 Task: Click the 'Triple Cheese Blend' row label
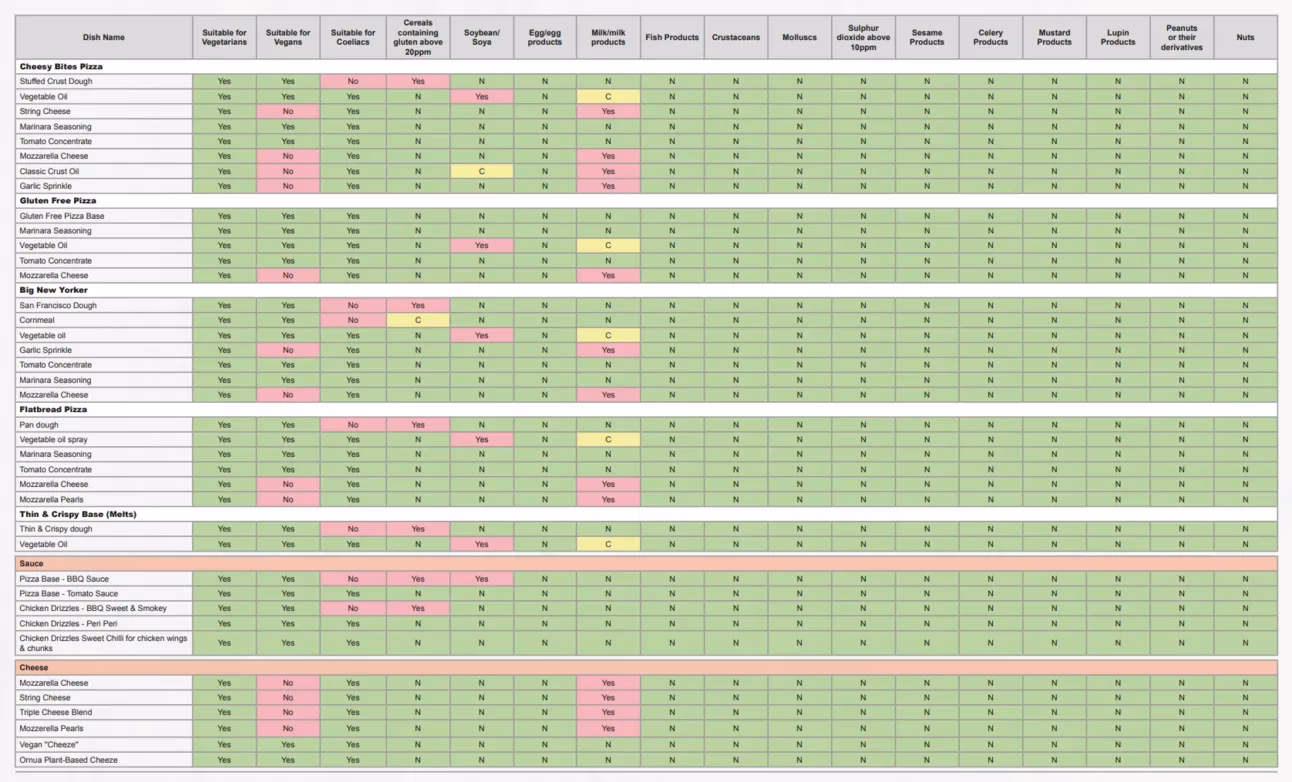pos(56,713)
